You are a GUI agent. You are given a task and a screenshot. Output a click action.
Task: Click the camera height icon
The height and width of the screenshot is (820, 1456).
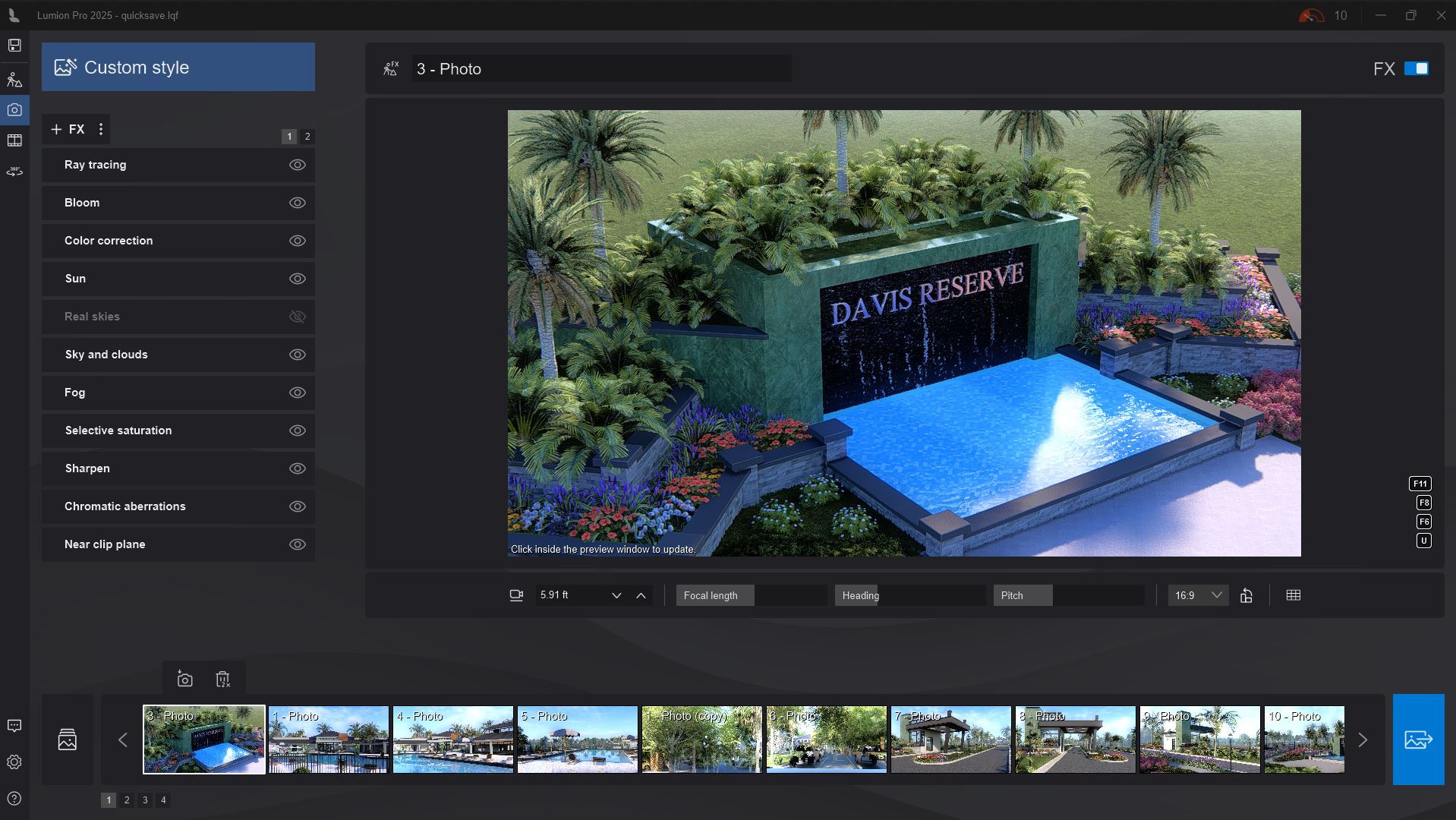[516, 595]
